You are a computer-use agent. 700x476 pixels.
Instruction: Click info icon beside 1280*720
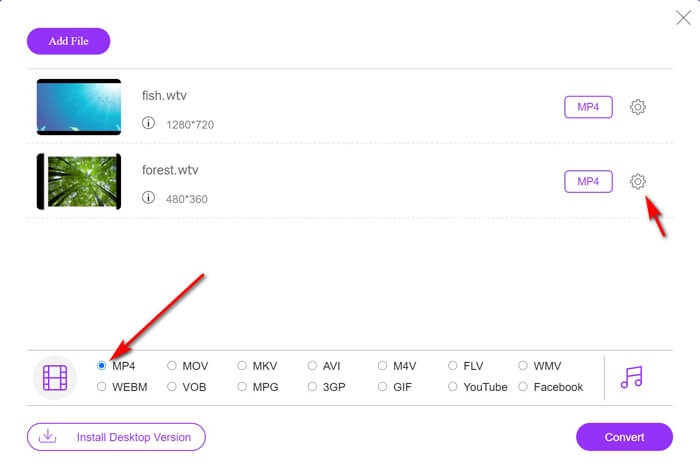148,124
